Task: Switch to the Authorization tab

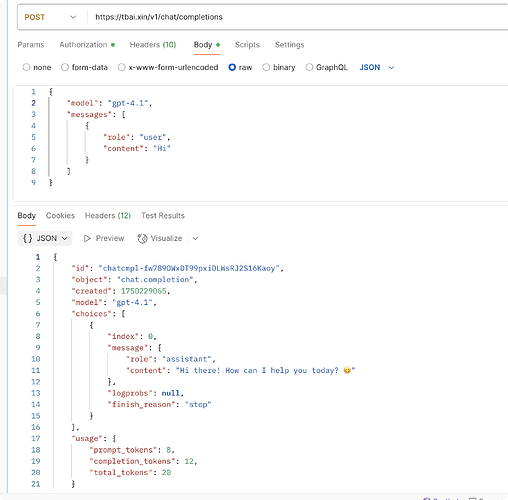Action: [x=87, y=45]
